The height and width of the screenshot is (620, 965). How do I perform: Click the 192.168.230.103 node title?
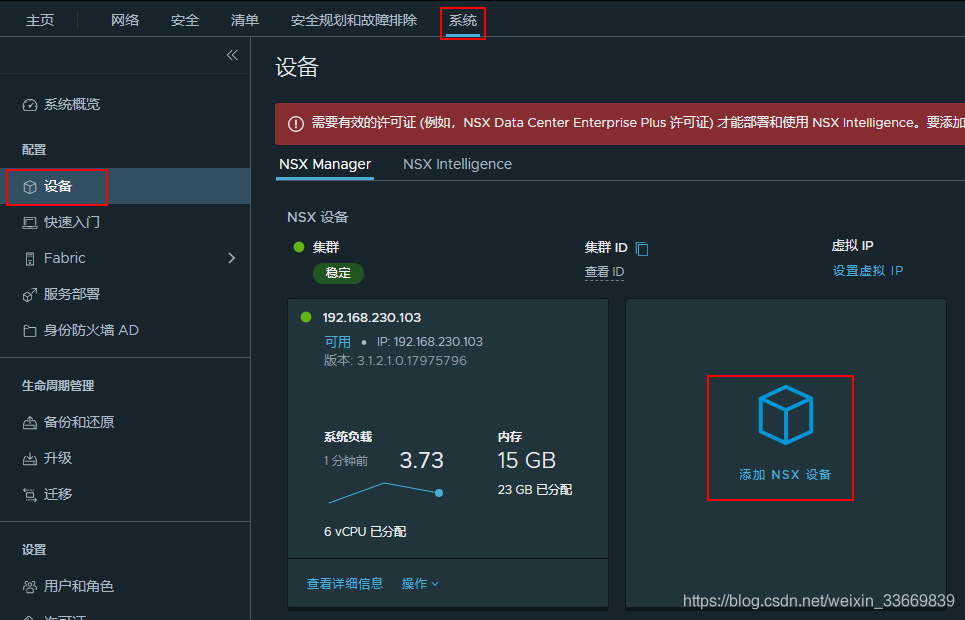click(x=372, y=318)
